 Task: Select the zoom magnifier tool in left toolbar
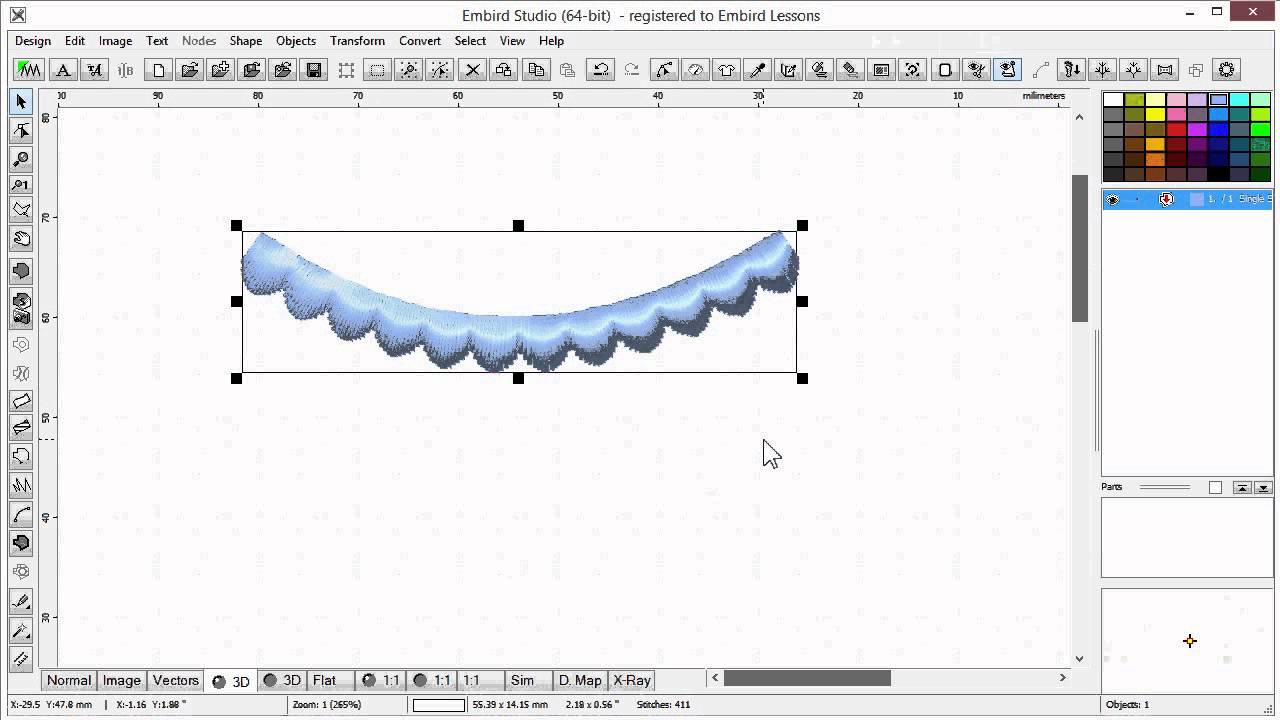click(x=21, y=158)
